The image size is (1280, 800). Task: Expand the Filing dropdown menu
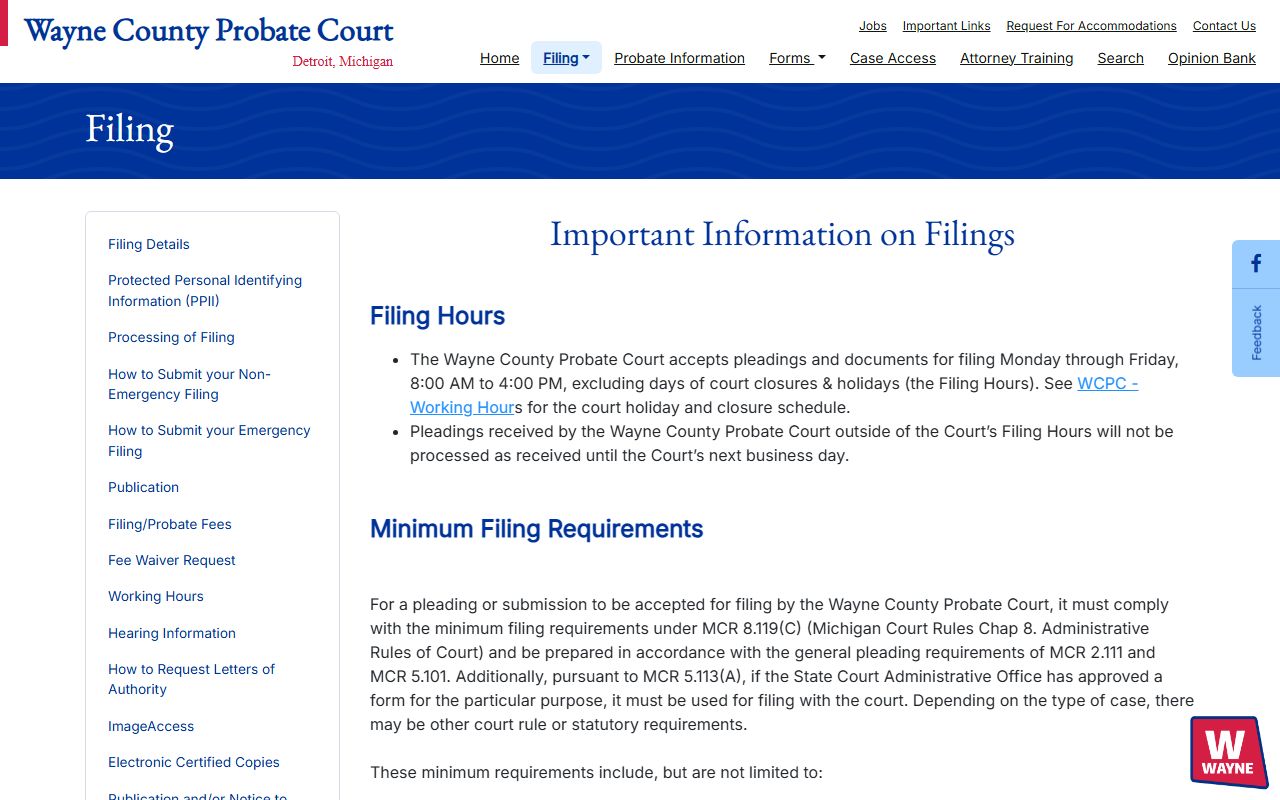(x=566, y=58)
